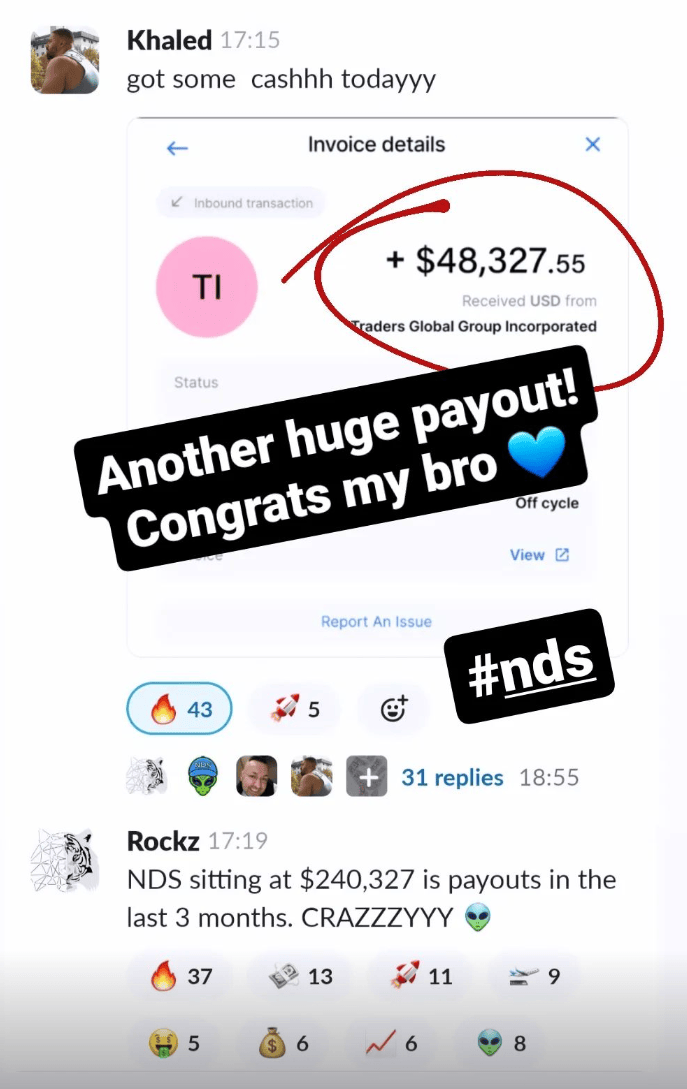Click the alien reaction with 8
Image resolution: width=687 pixels, height=1089 pixels.
(502, 1043)
